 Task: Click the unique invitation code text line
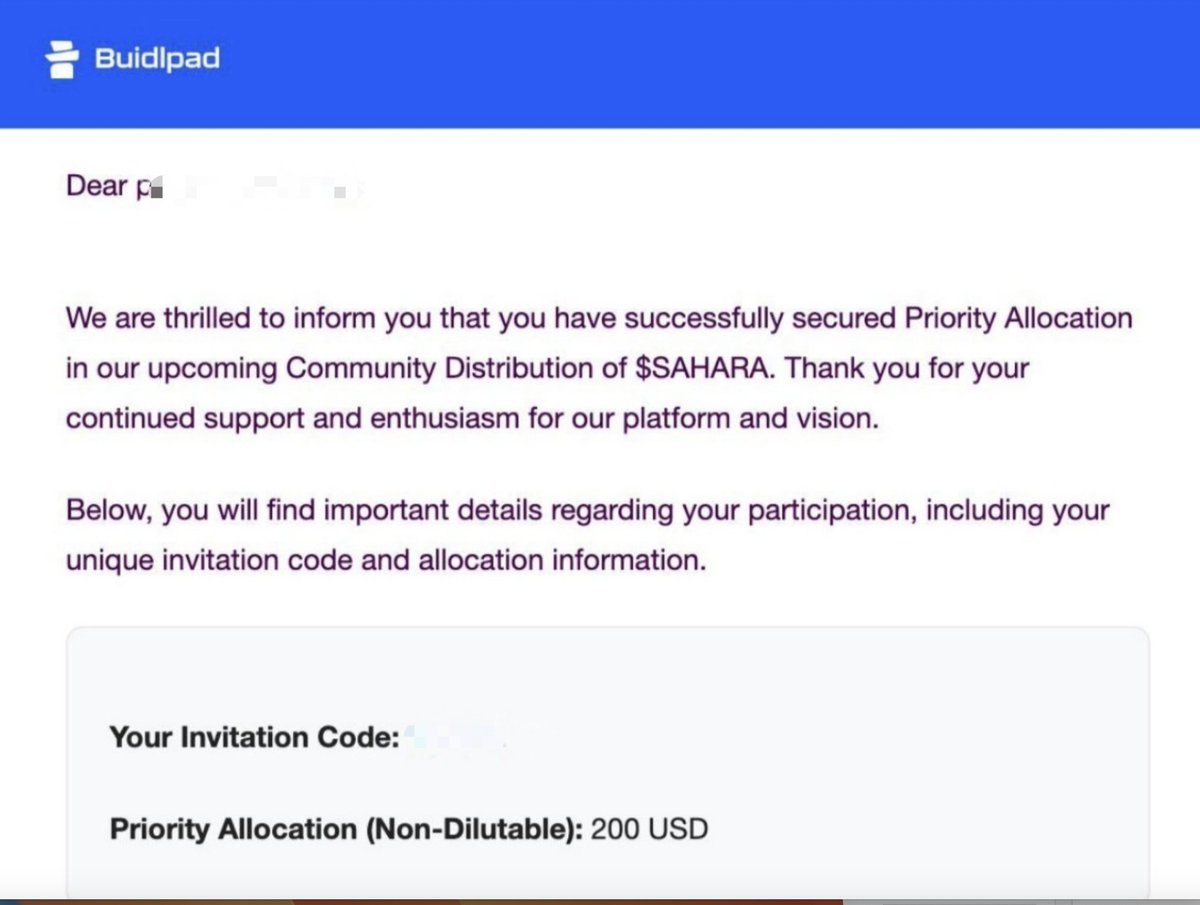point(386,560)
